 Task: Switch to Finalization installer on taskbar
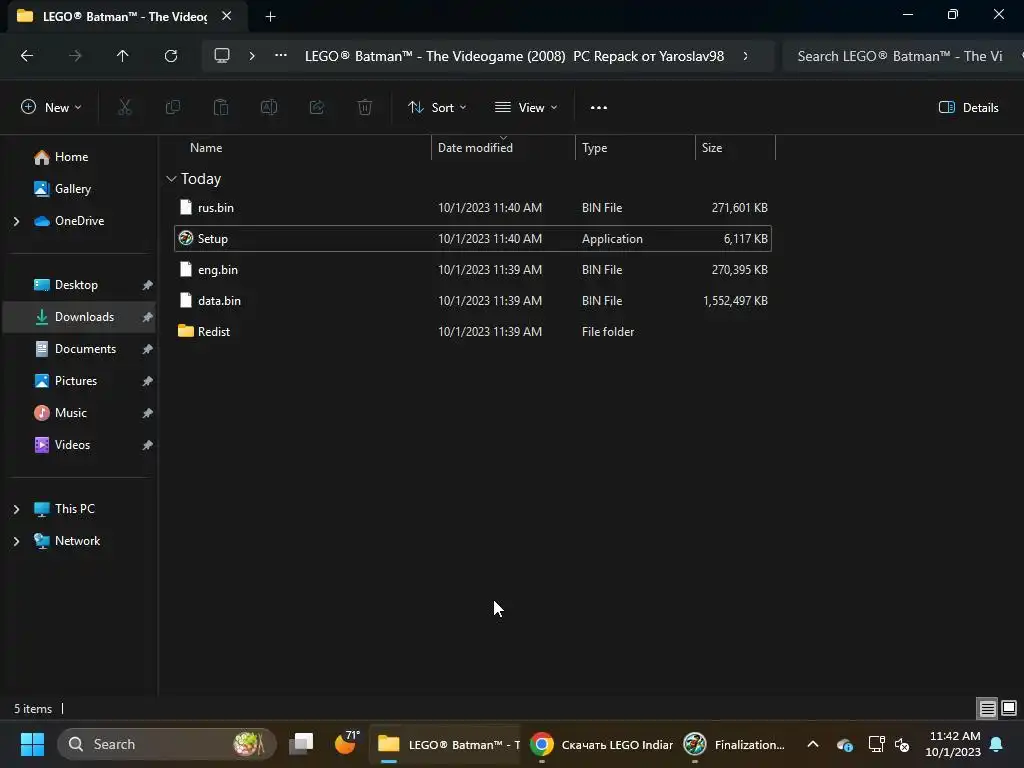coord(734,744)
